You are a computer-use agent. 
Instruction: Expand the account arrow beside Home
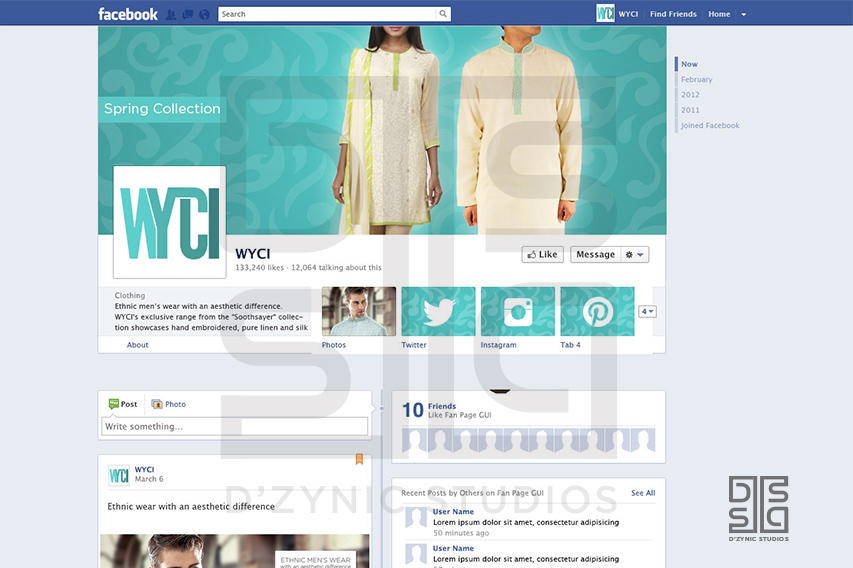tap(743, 15)
